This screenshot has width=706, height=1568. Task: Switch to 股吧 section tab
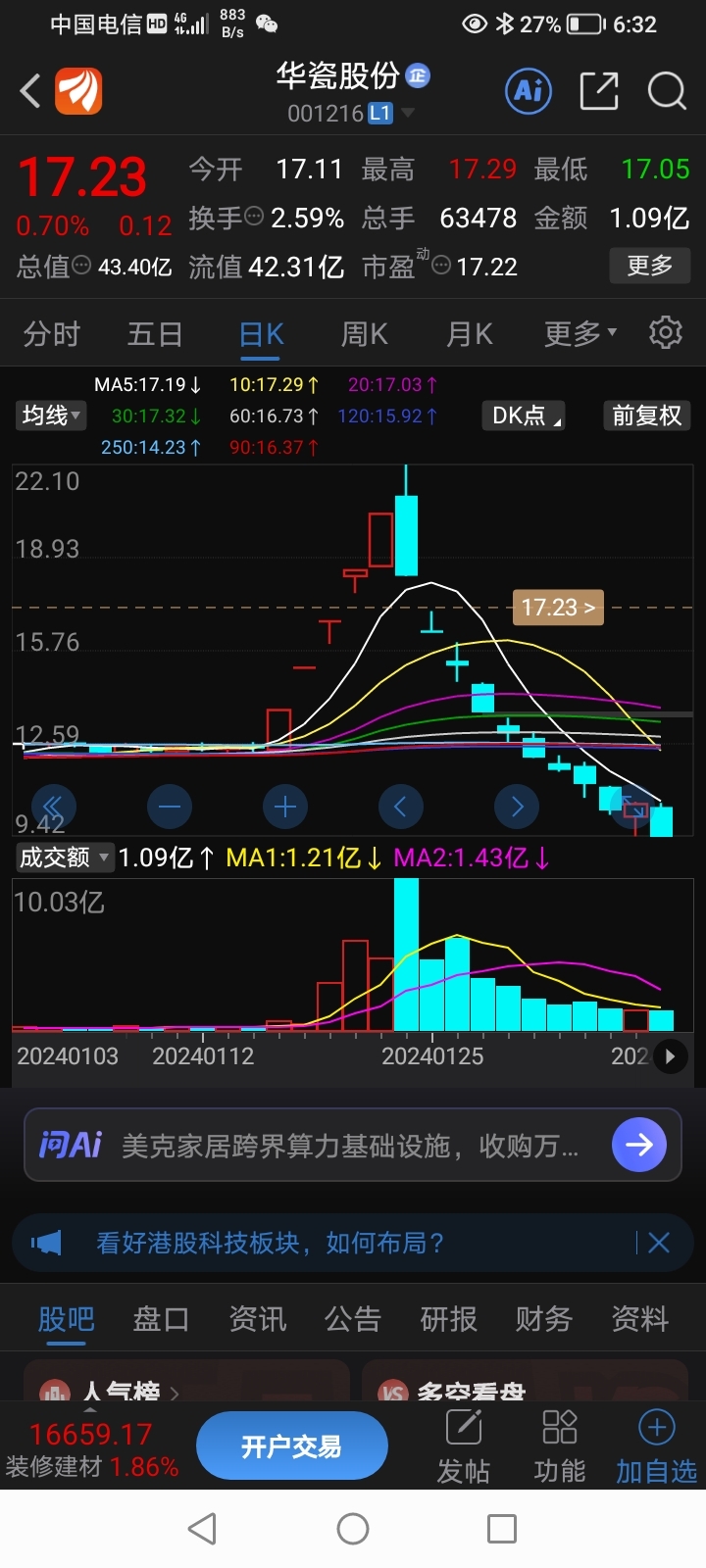pos(66,1319)
